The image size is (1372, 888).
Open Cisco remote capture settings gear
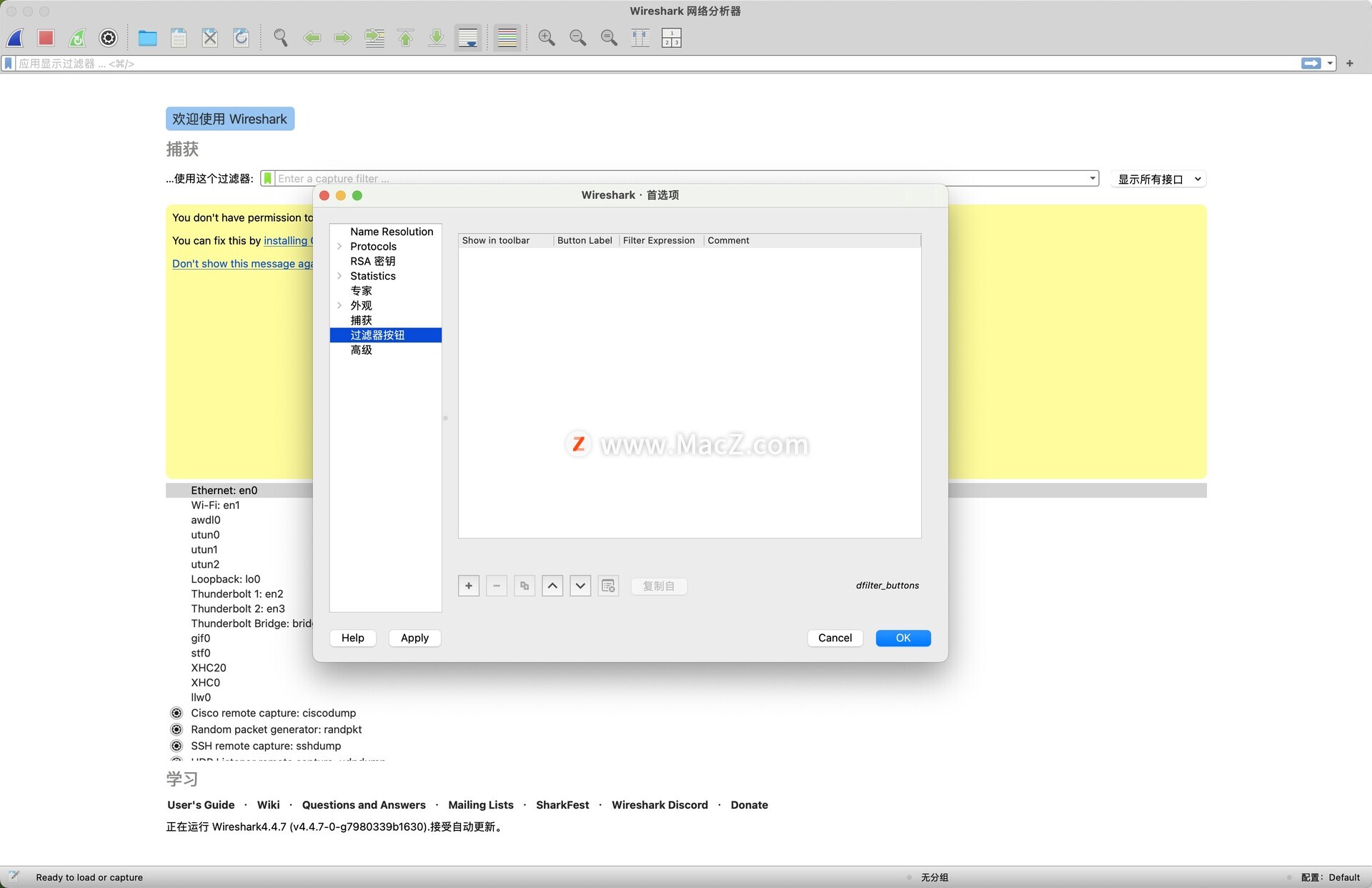(177, 713)
